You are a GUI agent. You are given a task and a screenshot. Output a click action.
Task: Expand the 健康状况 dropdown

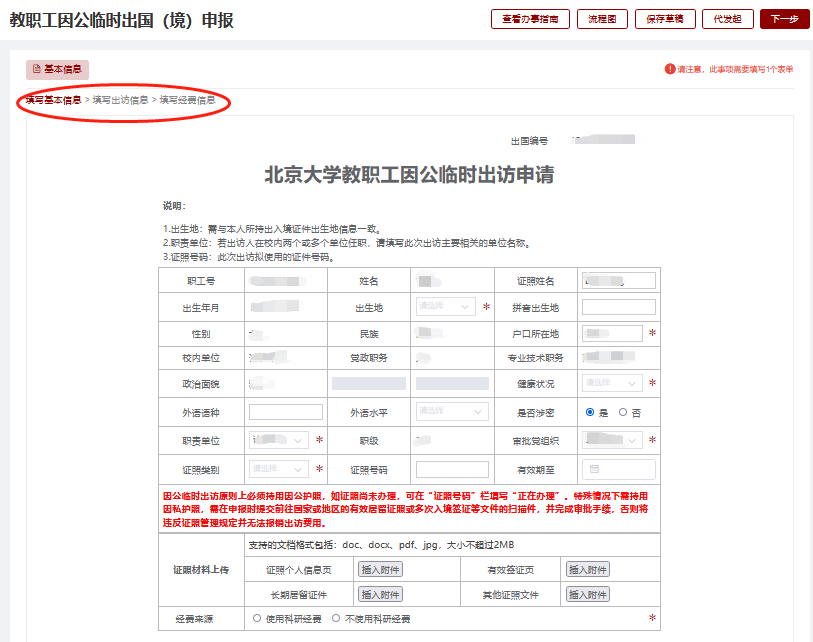(612, 383)
